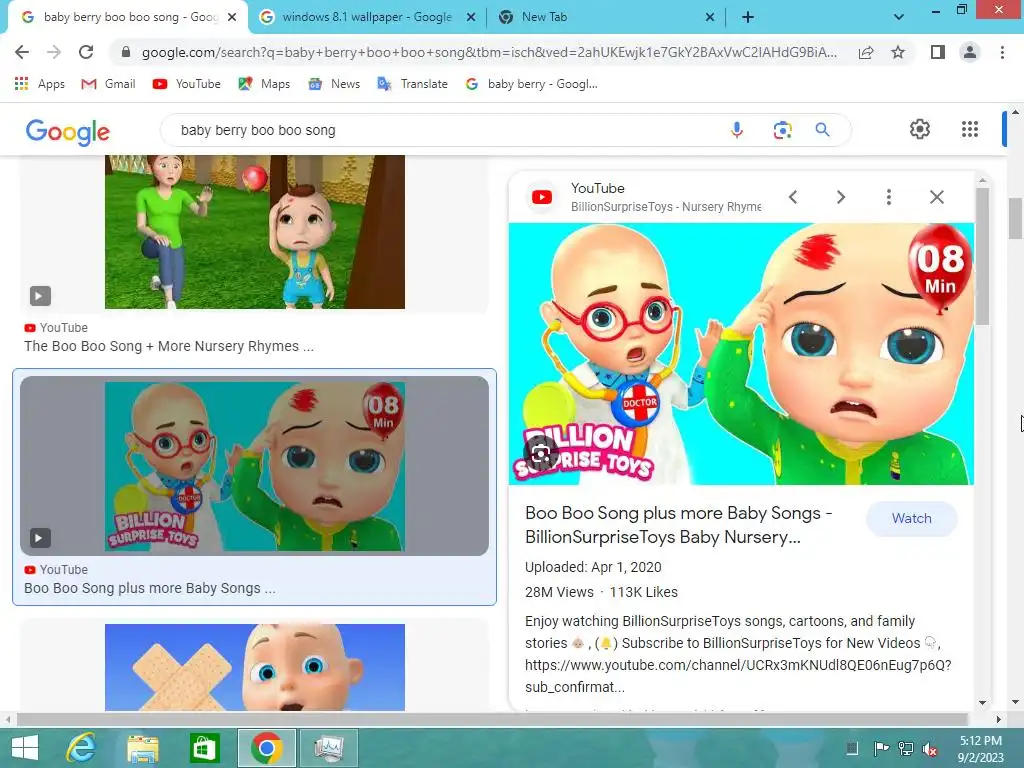The height and width of the screenshot is (768, 1024).
Task: Open the Chrome side panel
Action: point(938,52)
